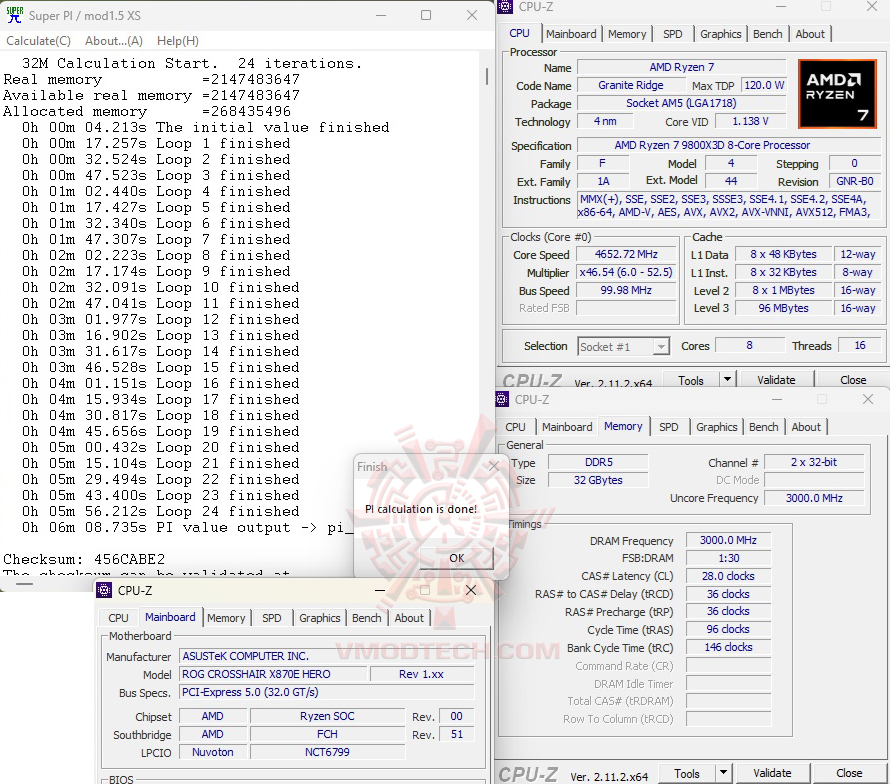Select CPU tab in the Mainboard CPU-Z window
This screenshot has height=784, width=890.
[118, 618]
